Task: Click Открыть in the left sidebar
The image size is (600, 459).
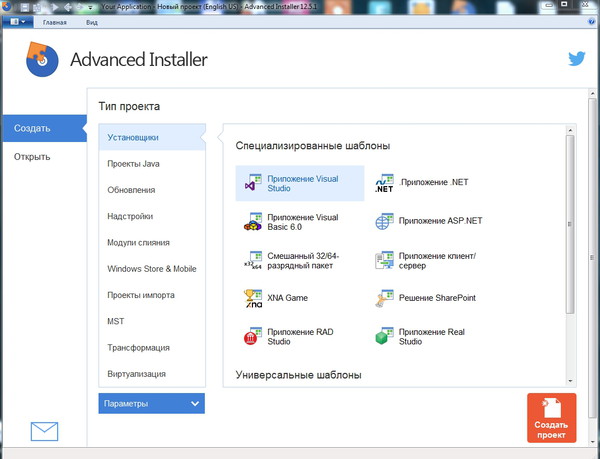Action: click(32, 157)
